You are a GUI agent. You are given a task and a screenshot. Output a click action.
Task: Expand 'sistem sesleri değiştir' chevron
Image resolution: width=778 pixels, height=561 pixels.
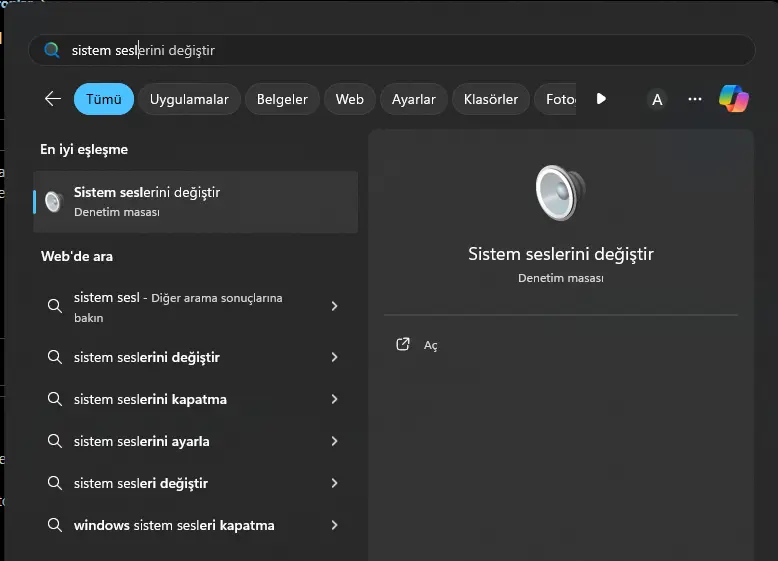tap(334, 483)
